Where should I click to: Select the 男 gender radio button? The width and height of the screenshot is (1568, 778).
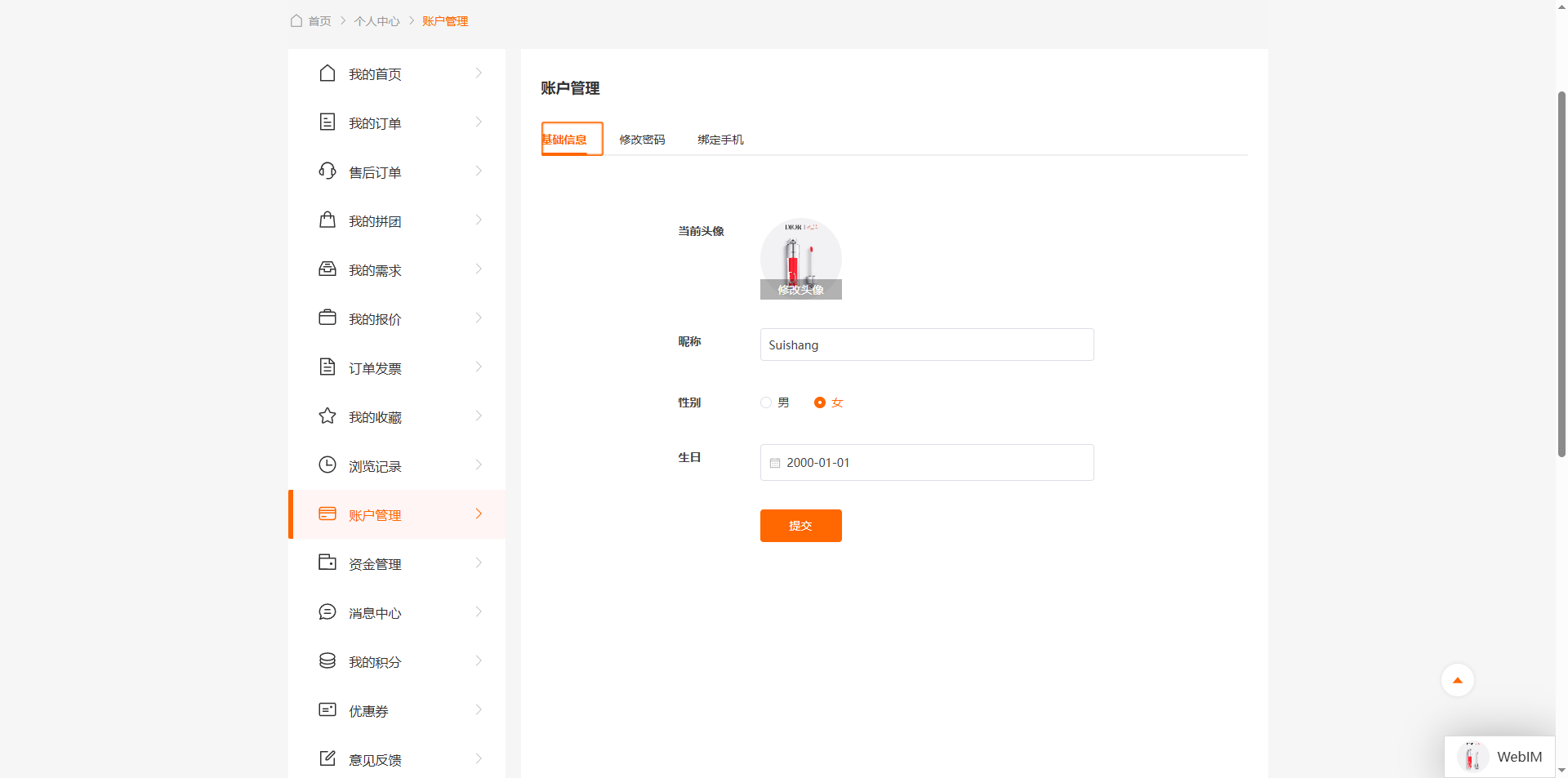[x=766, y=402]
